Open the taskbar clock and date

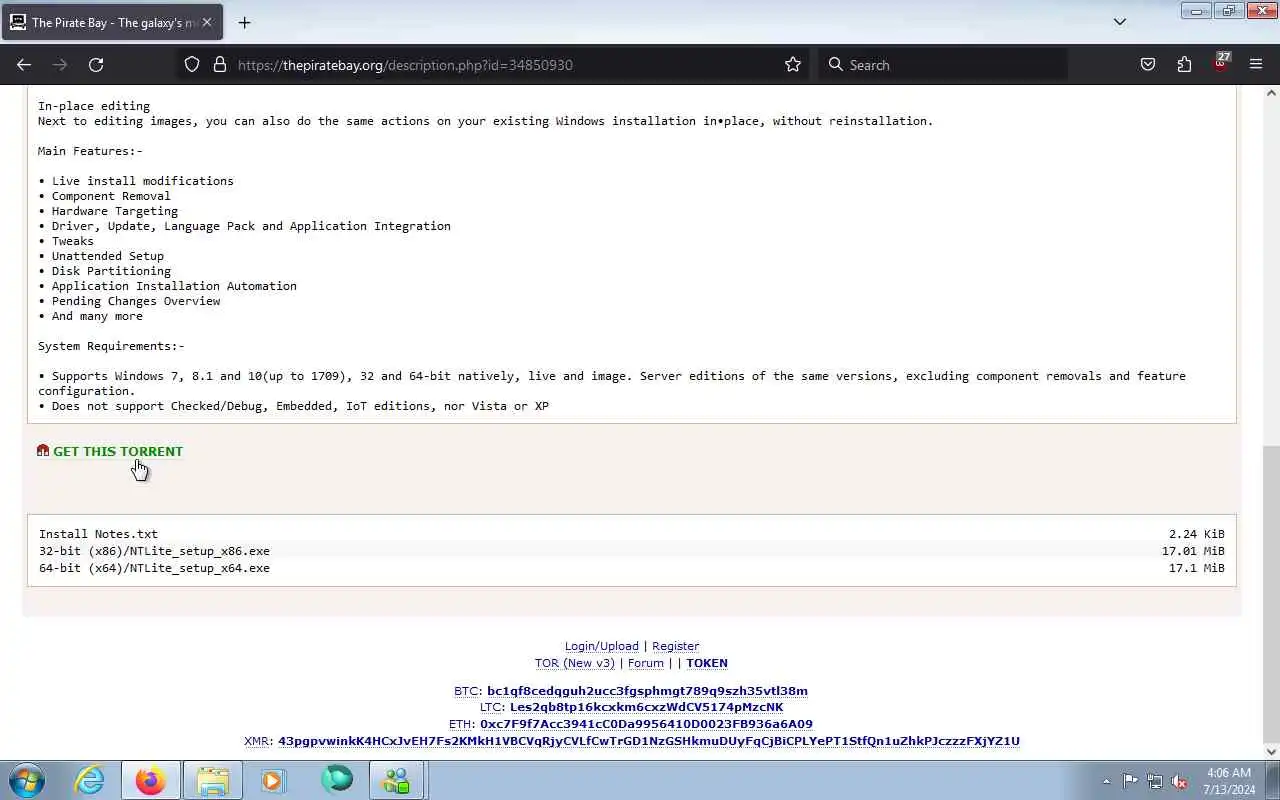click(x=1229, y=781)
